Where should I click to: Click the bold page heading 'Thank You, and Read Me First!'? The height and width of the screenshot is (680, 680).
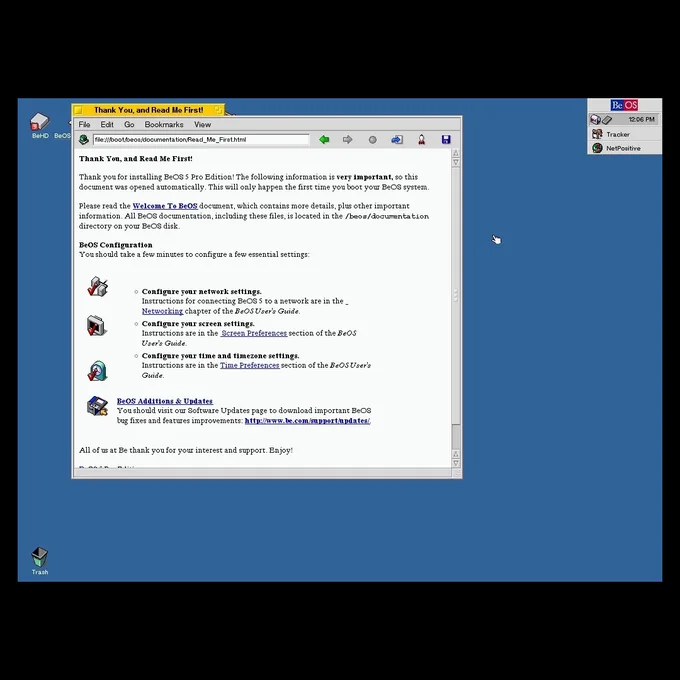coord(136,159)
